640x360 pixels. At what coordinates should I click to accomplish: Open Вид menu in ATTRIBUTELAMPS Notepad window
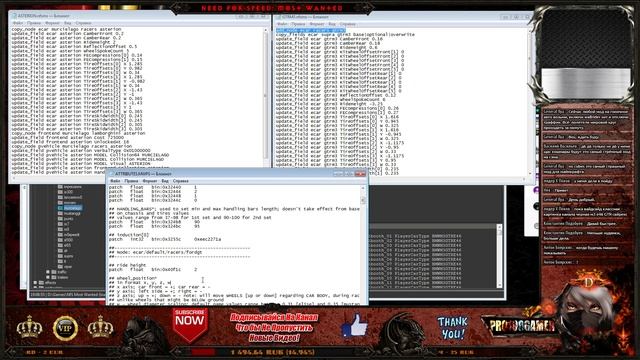[165, 181]
